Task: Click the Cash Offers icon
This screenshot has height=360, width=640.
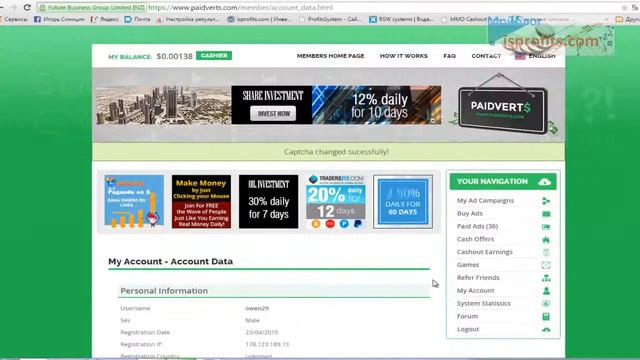Action: point(546,240)
